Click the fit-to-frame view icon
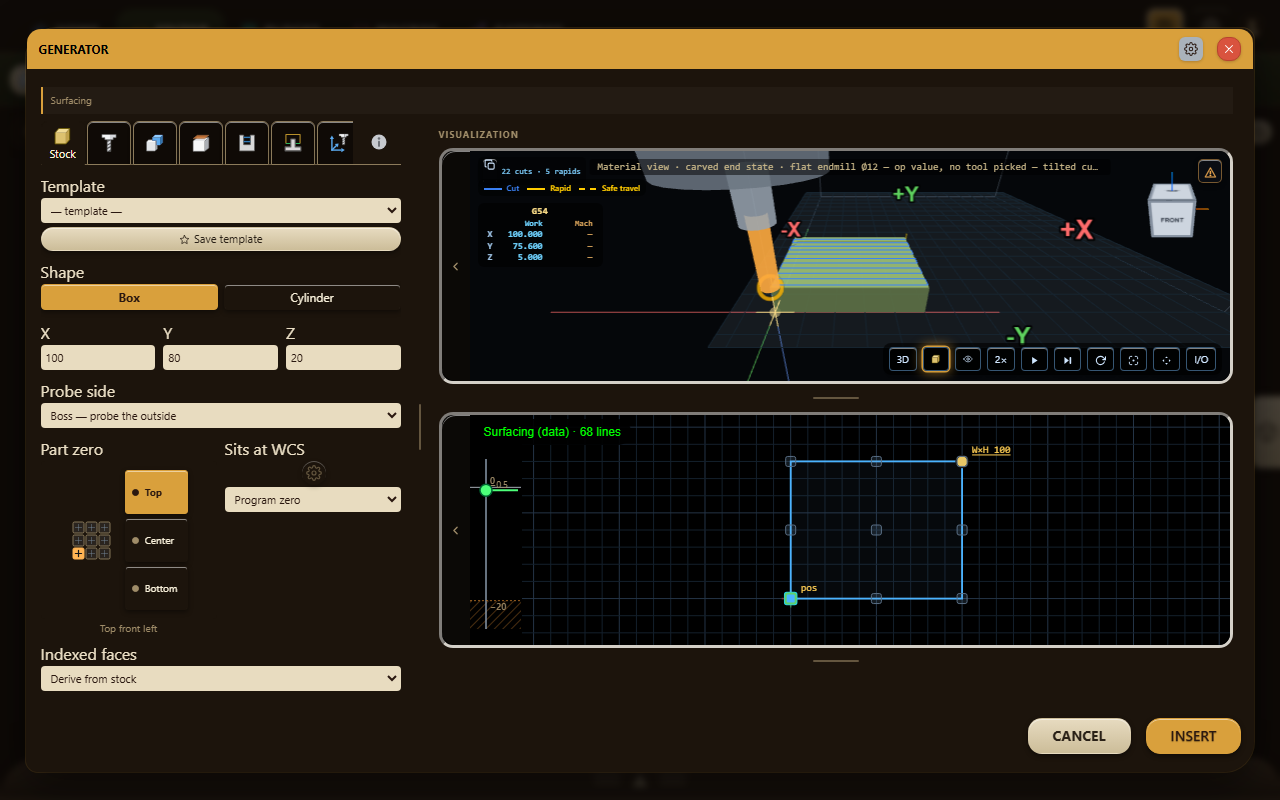The height and width of the screenshot is (800, 1280). (1133, 359)
